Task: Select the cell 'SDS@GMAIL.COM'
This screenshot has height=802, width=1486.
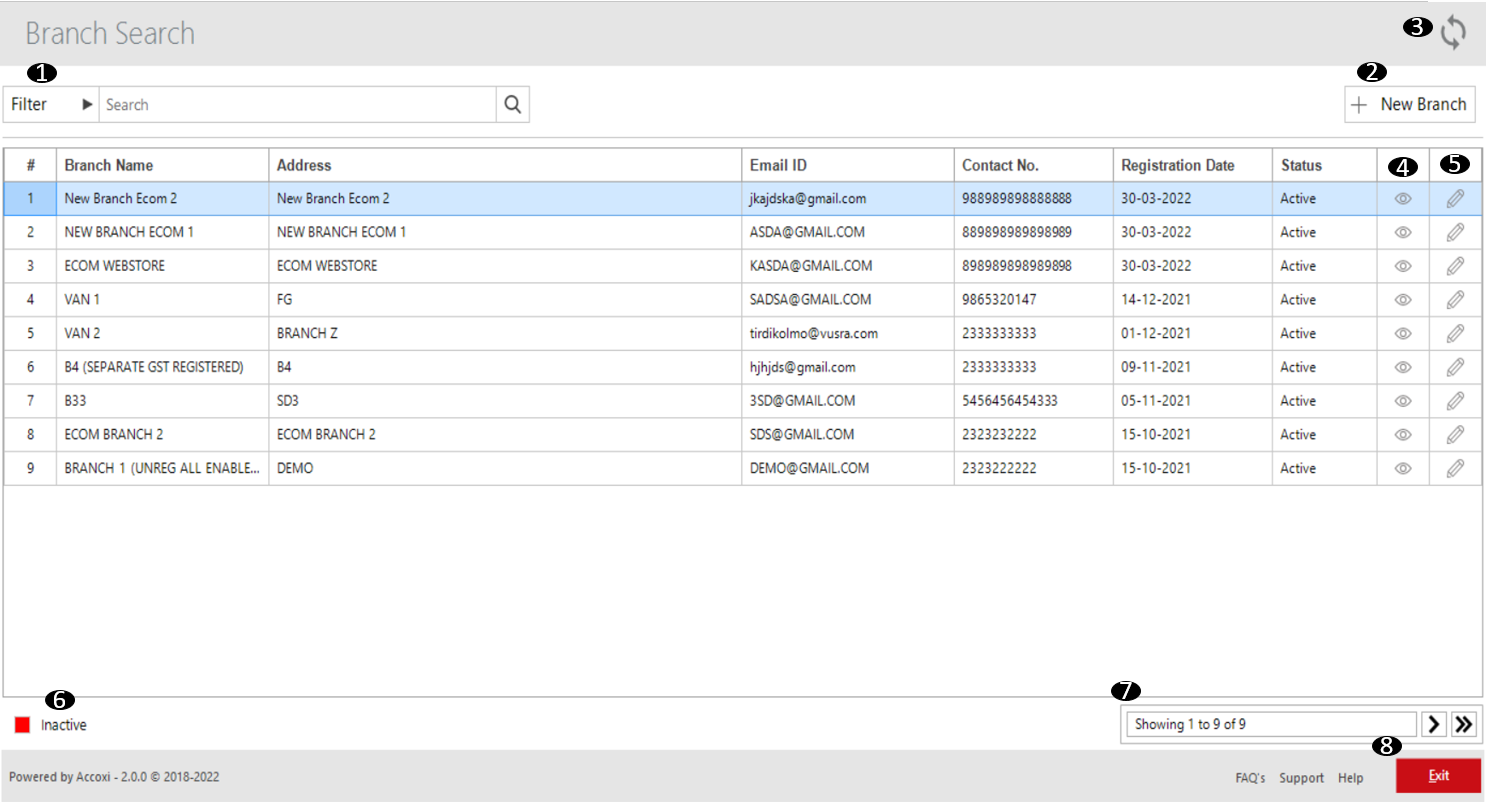Action: coord(848,435)
